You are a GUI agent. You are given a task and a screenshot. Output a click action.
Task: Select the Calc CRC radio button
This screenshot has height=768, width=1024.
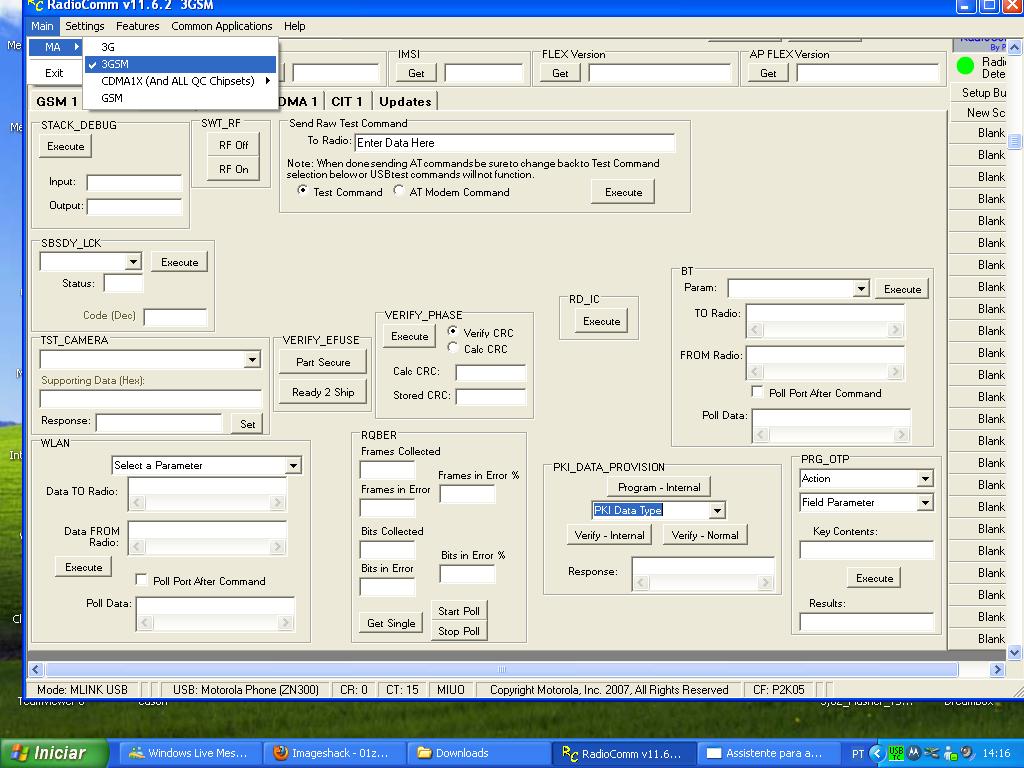coord(453,347)
